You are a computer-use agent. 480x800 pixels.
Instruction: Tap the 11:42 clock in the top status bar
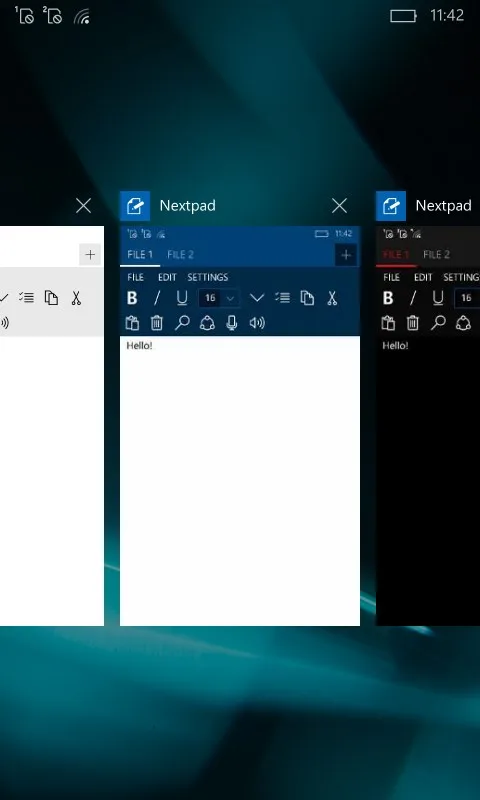coord(447,16)
